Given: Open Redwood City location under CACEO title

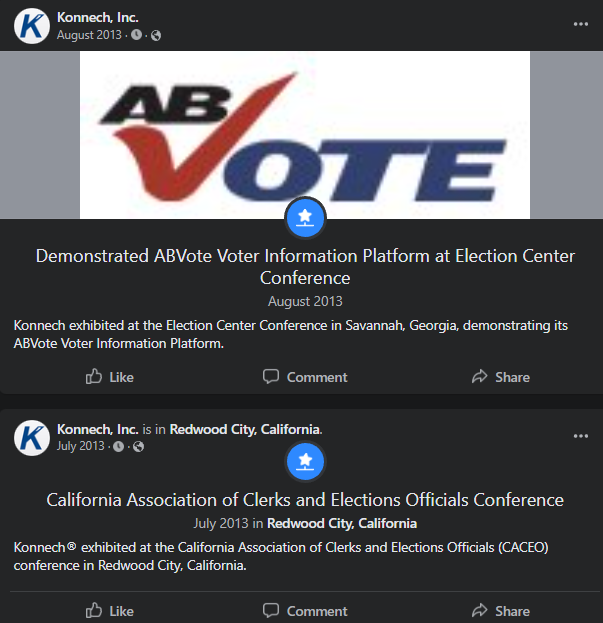Looking at the screenshot, I should click(x=342, y=523).
